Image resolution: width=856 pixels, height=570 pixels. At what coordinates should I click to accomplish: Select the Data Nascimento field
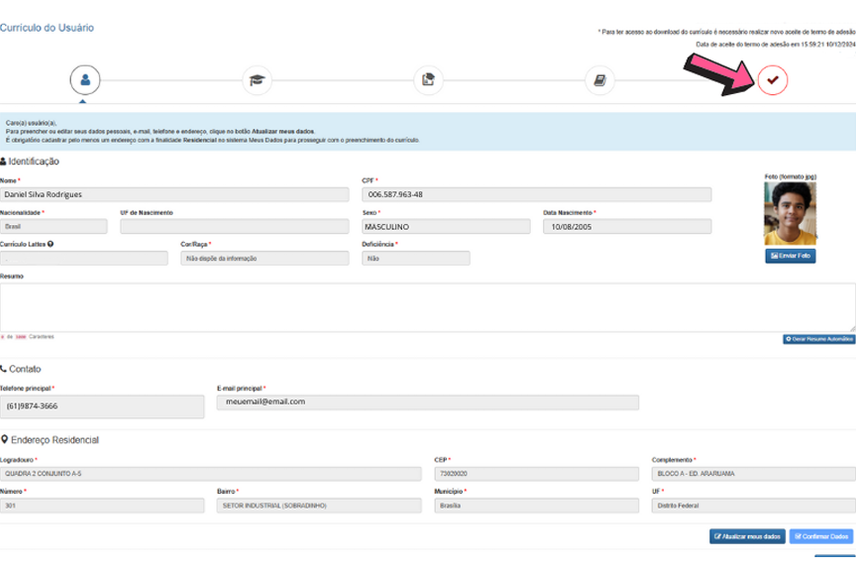(626, 227)
